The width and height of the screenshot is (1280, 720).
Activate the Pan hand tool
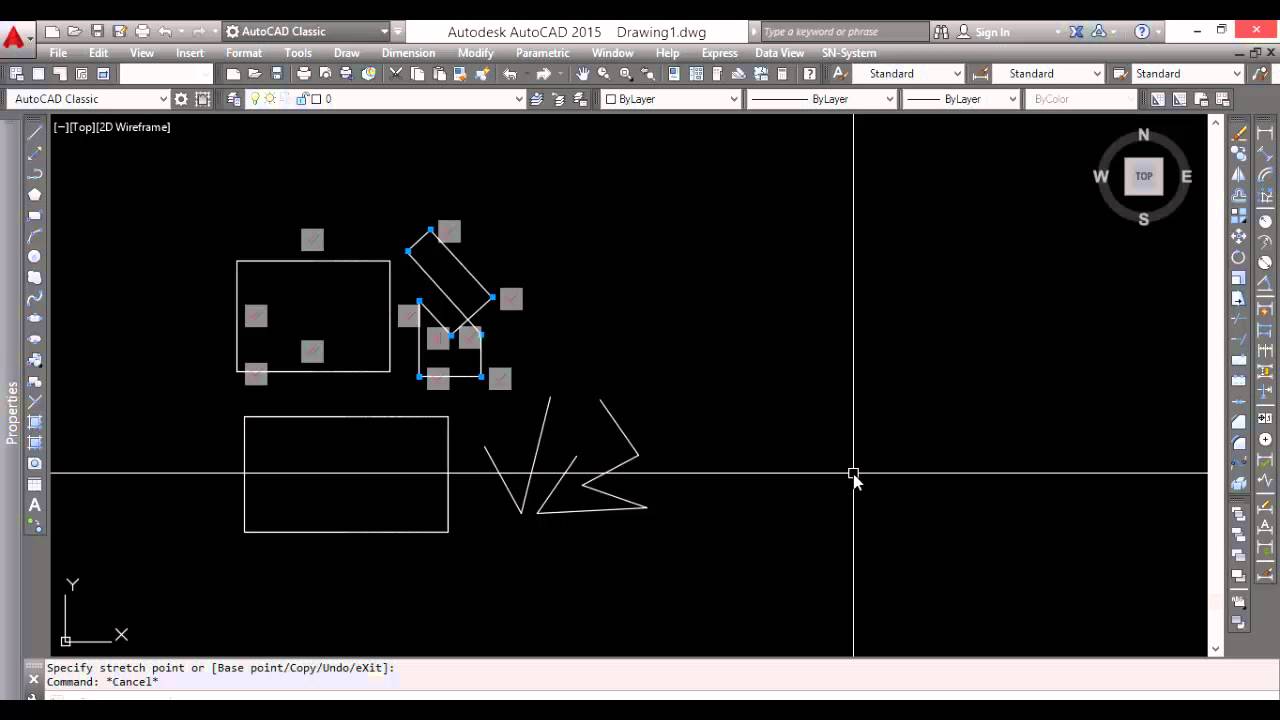tap(583, 74)
